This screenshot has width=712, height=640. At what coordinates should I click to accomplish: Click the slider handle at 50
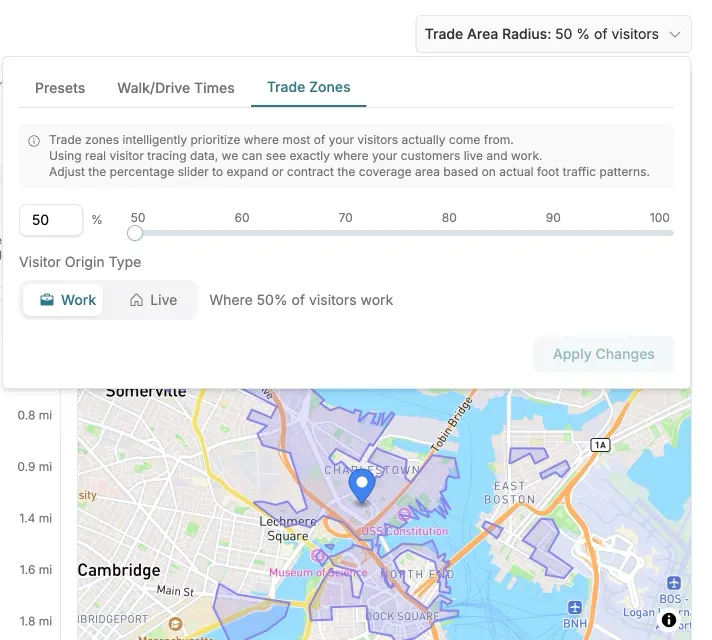point(135,233)
